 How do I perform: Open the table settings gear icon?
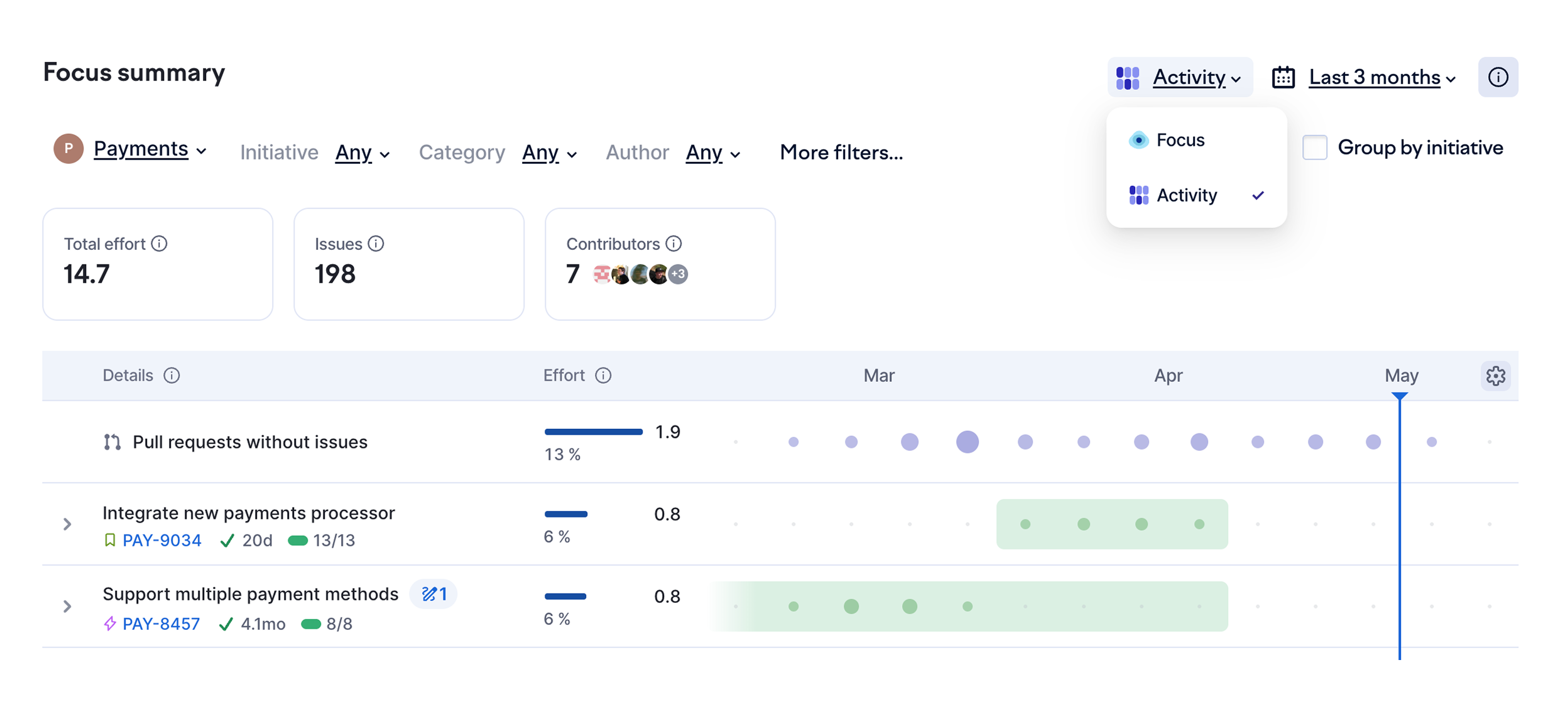pos(1495,376)
